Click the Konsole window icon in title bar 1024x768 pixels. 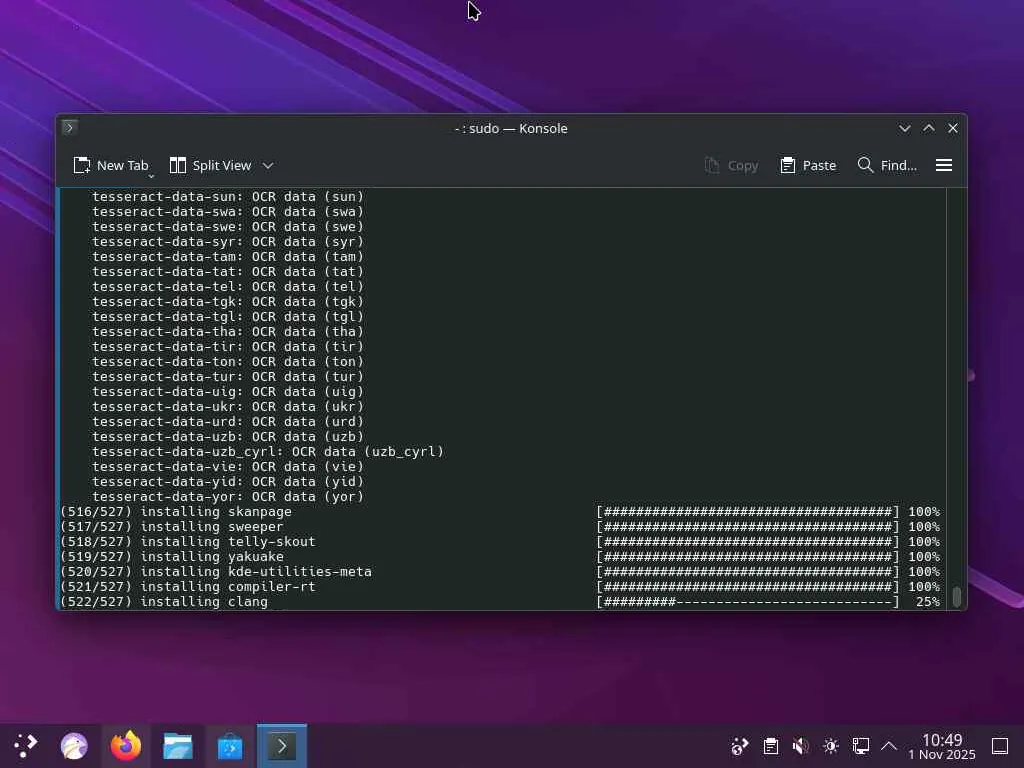pos(70,127)
